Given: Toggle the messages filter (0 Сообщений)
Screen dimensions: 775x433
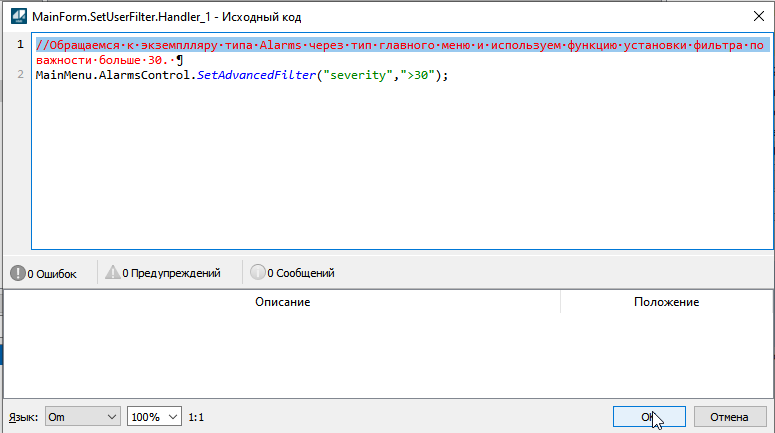Looking at the screenshot, I should pyautogui.click(x=292, y=273).
